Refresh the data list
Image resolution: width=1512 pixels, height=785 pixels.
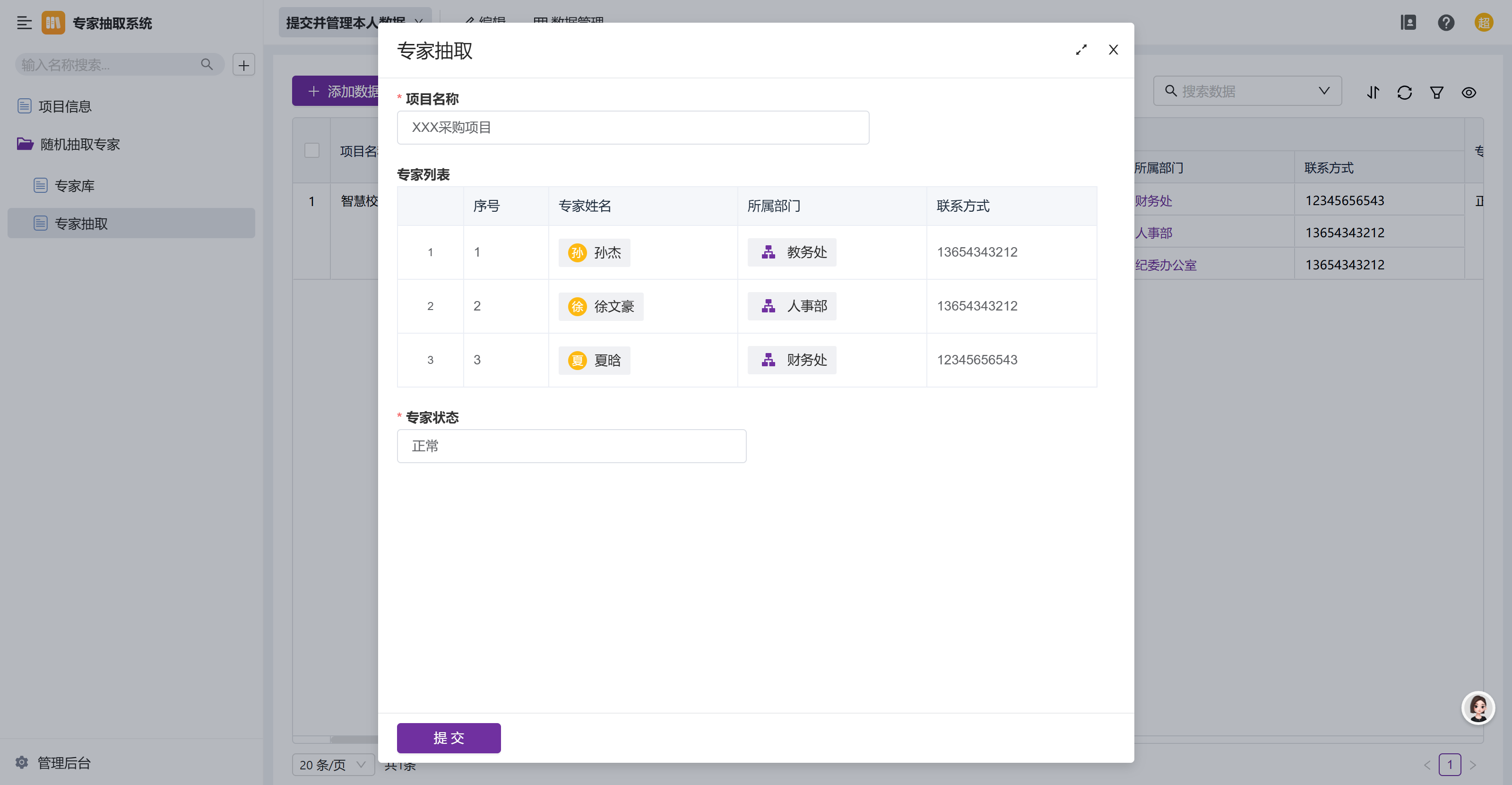tap(1404, 92)
